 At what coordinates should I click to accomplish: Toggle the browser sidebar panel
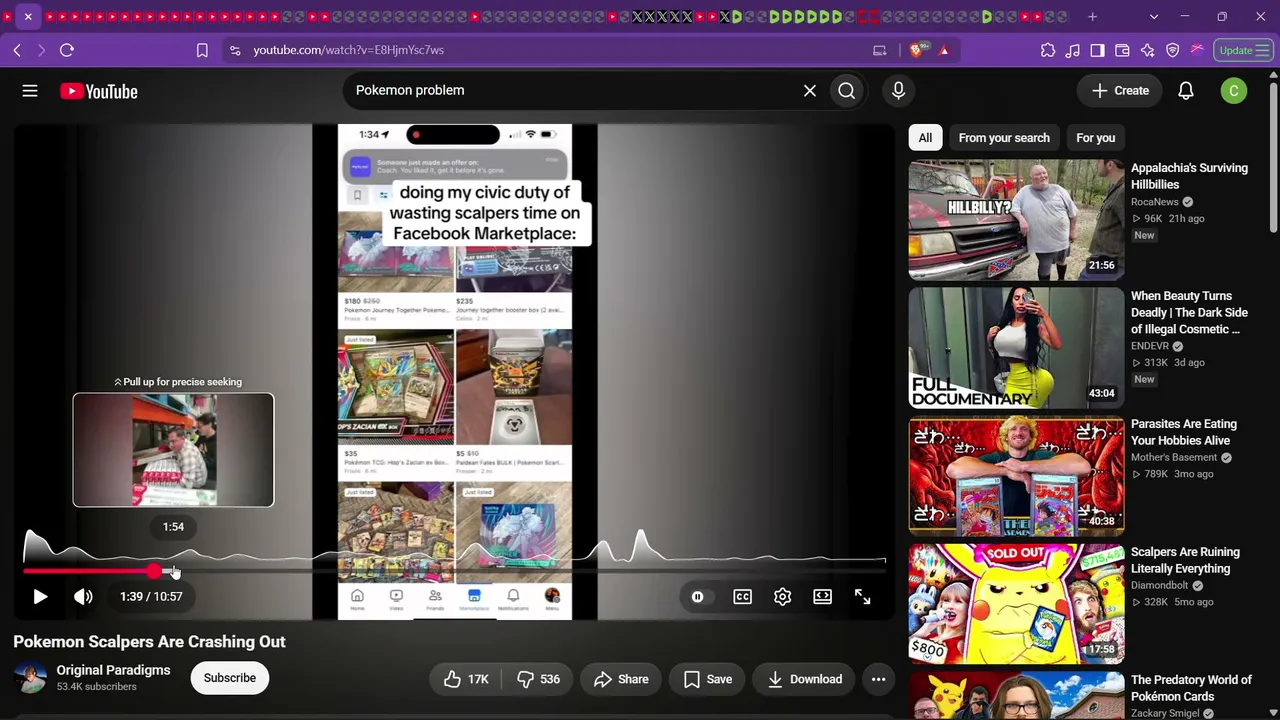1097,50
